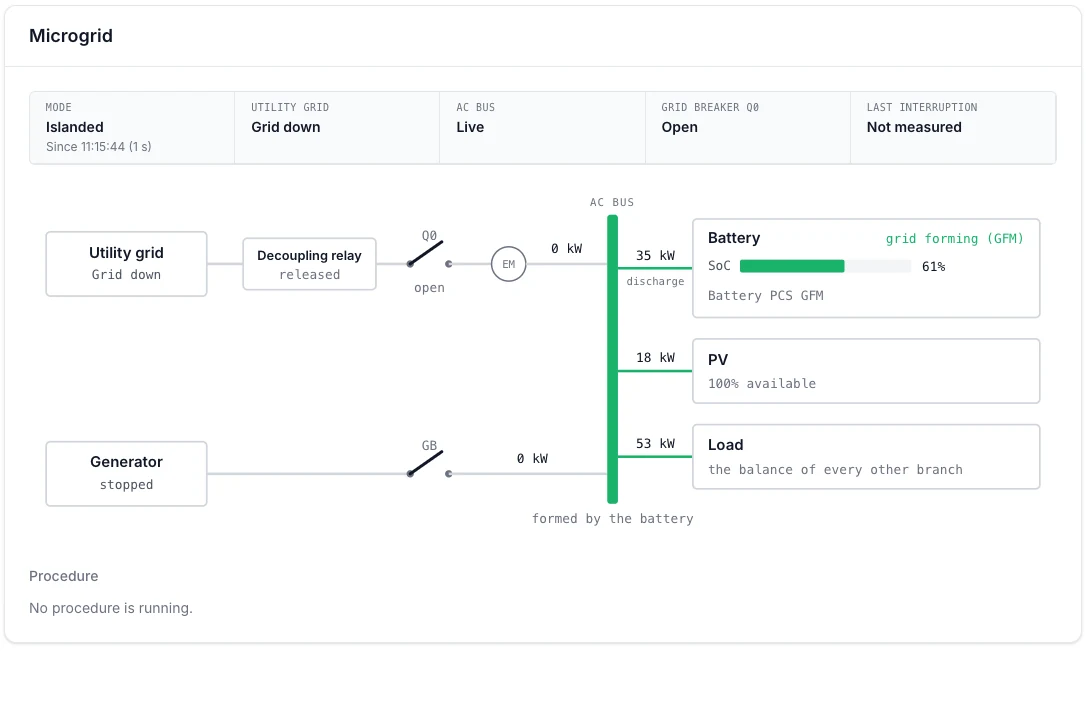Click the '0 kW' value next to EM

click(x=567, y=249)
